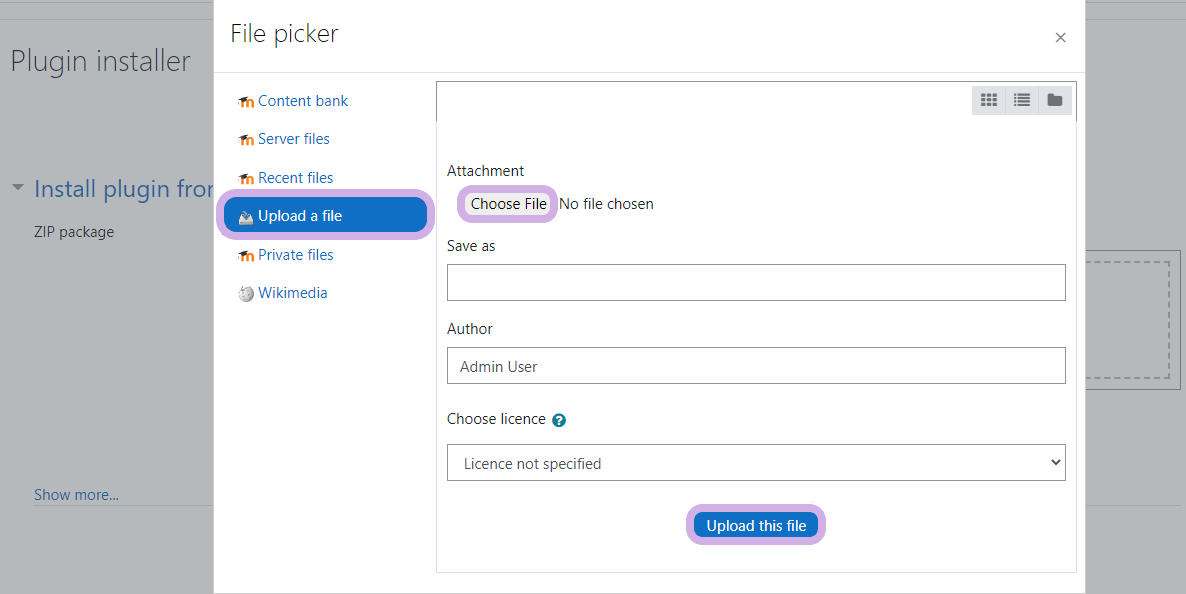
Task: Open the Recent files repository
Action: [295, 178]
